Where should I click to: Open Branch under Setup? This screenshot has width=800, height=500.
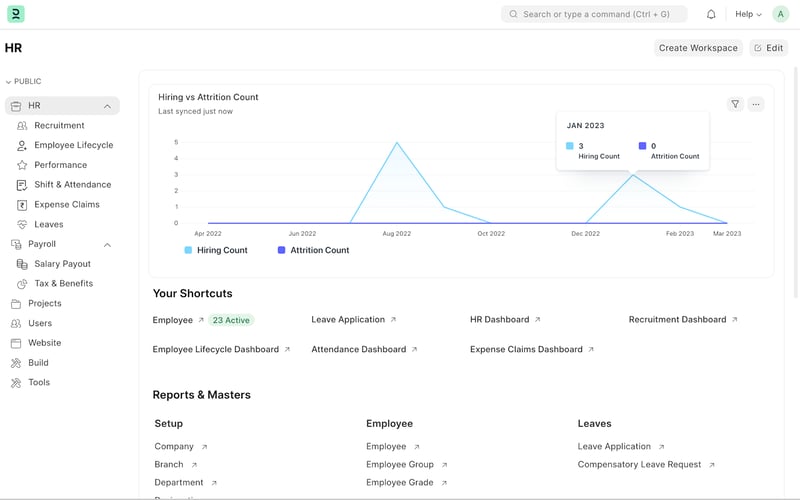169,465
